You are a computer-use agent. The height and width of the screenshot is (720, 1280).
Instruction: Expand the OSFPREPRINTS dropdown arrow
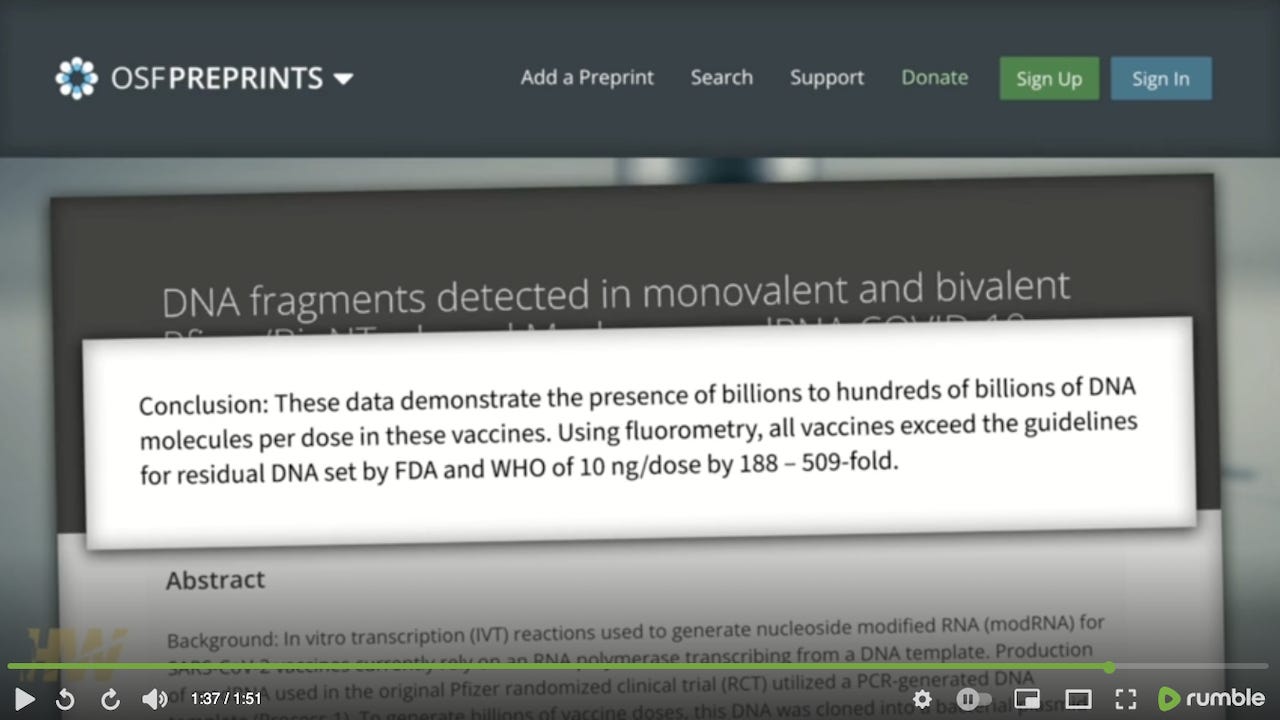point(343,79)
